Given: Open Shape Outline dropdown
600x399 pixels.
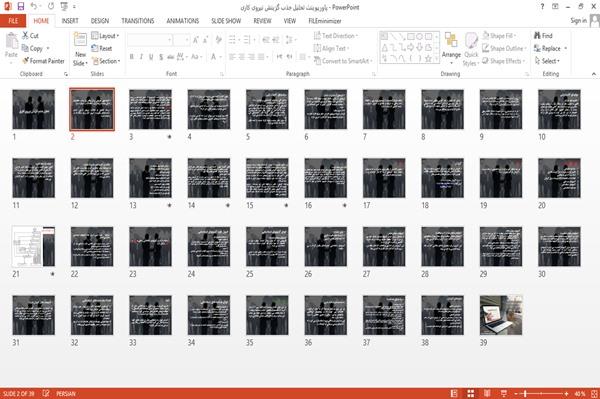Looking at the screenshot, I should coord(504,48).
